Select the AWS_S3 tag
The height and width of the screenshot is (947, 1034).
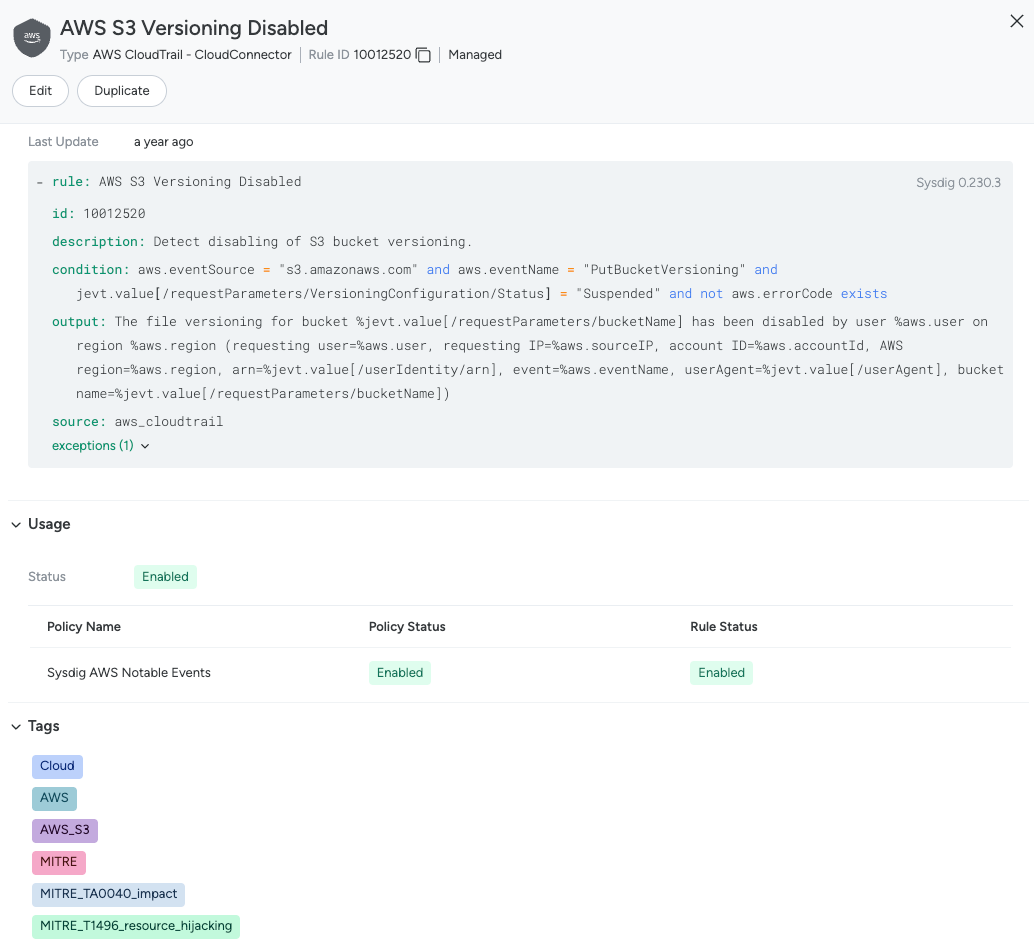(65, 830)
